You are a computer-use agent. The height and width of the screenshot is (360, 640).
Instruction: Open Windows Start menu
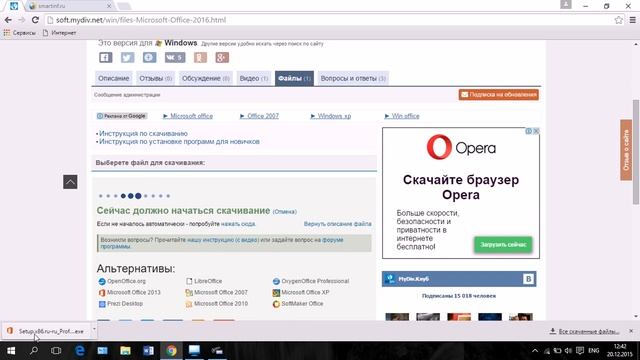point(11,351)
